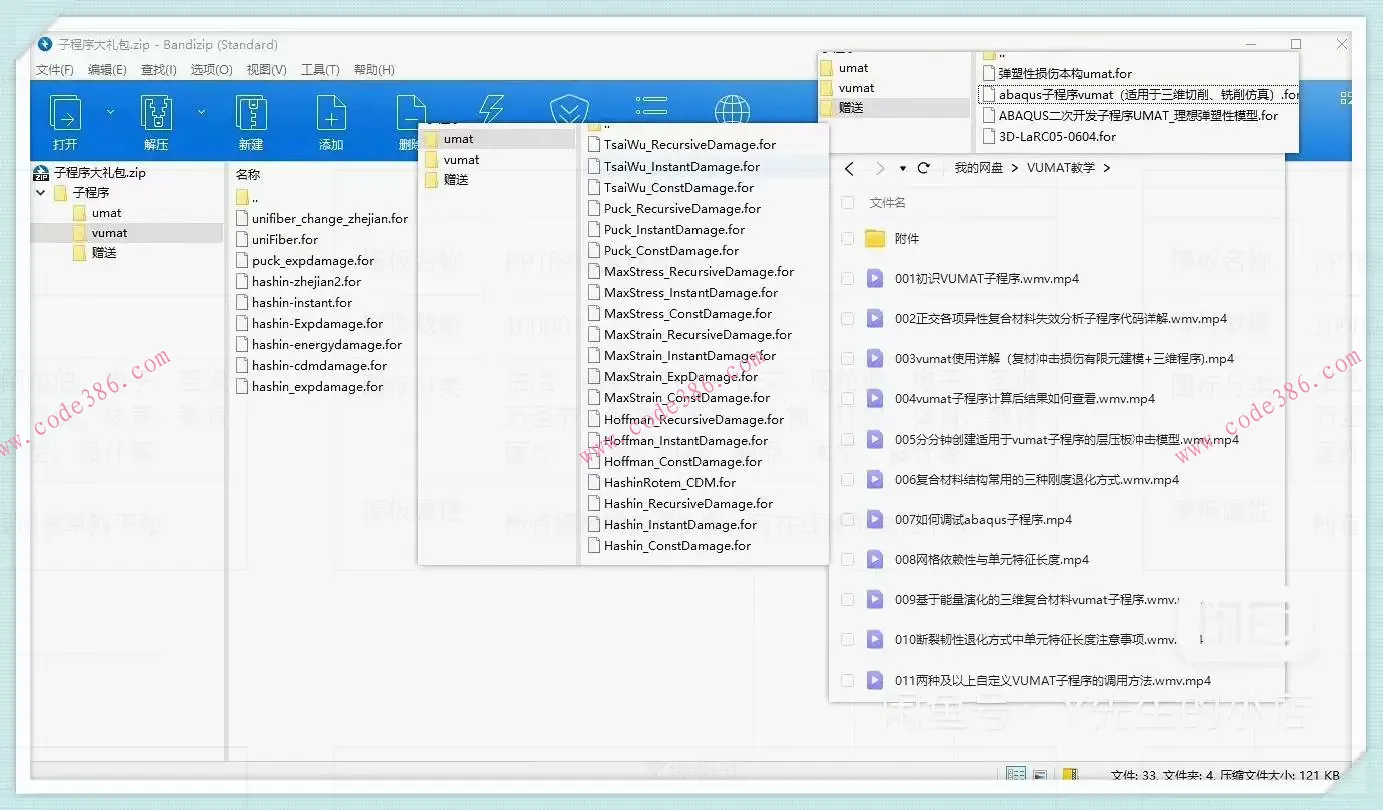Screen dimensions: 1383x810
Task: Switch to details list view in status bar
Action: [x=1015, y=775]
